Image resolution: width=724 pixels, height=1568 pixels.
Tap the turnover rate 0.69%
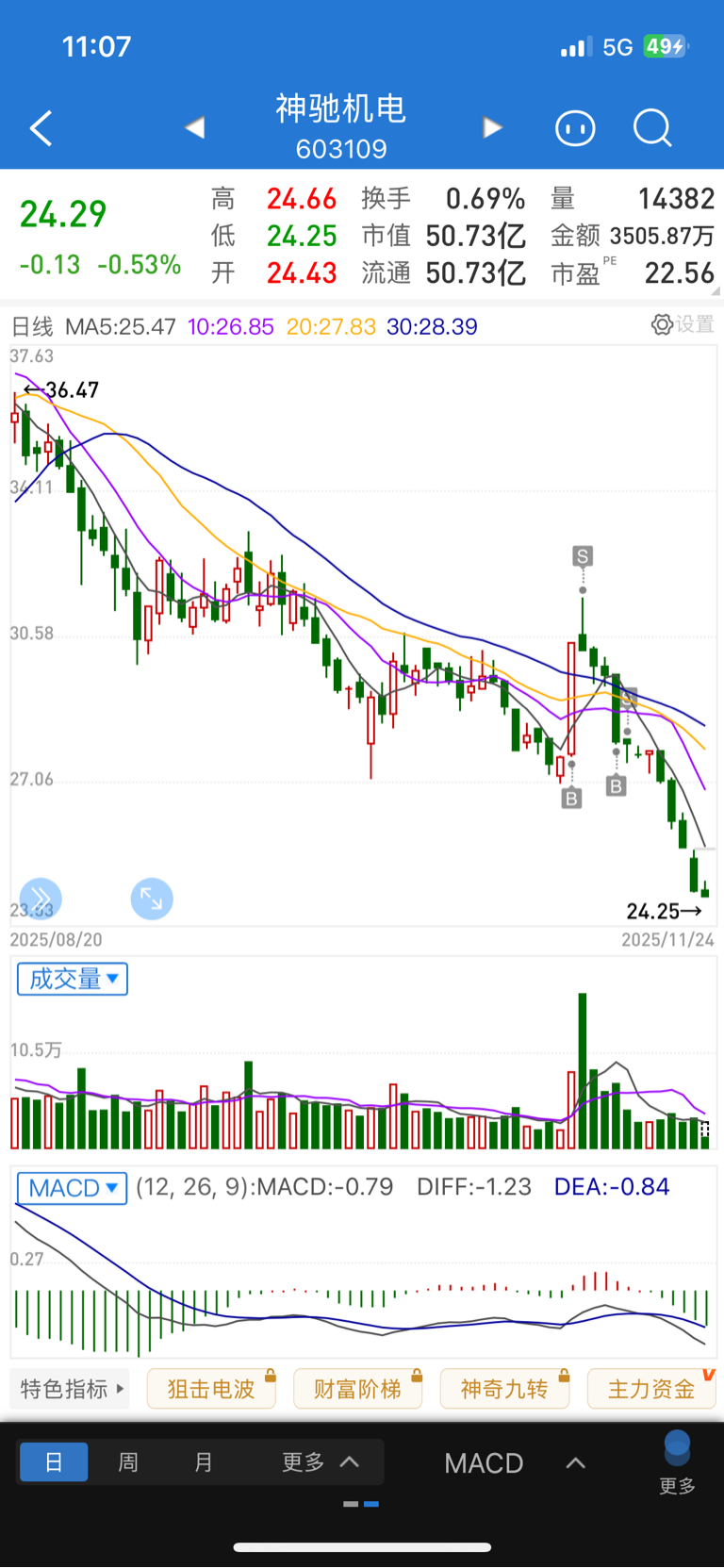pyautogui.click(x=485, y=199)
